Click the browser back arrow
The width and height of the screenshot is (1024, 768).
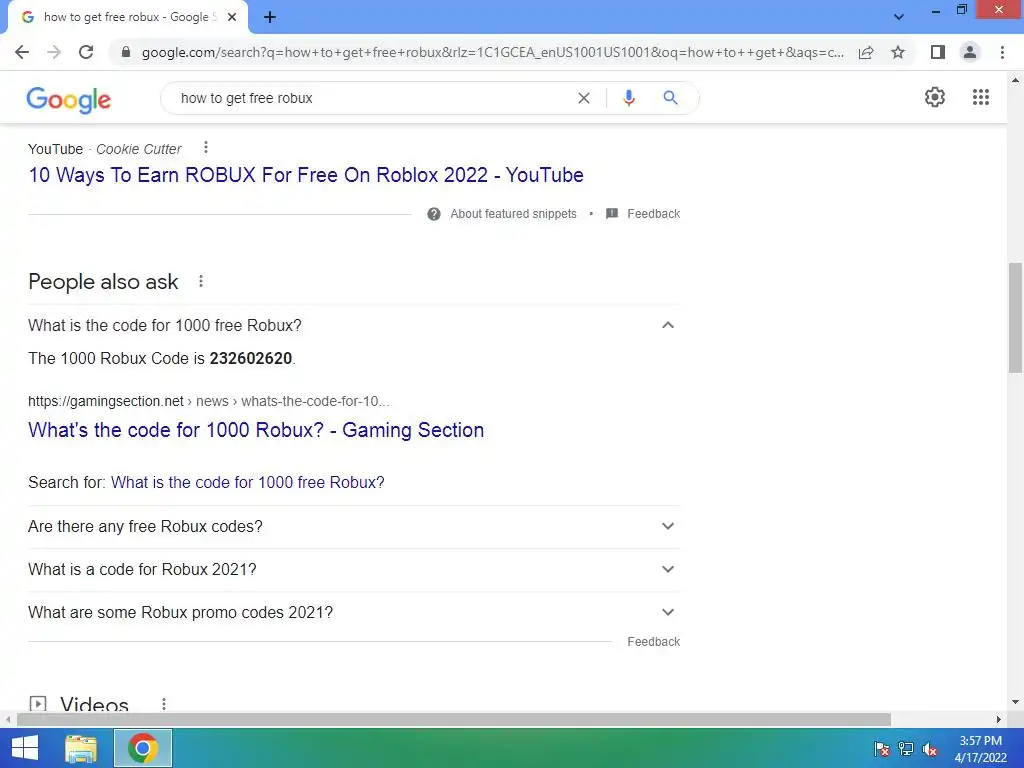click(x=22, y=52)
